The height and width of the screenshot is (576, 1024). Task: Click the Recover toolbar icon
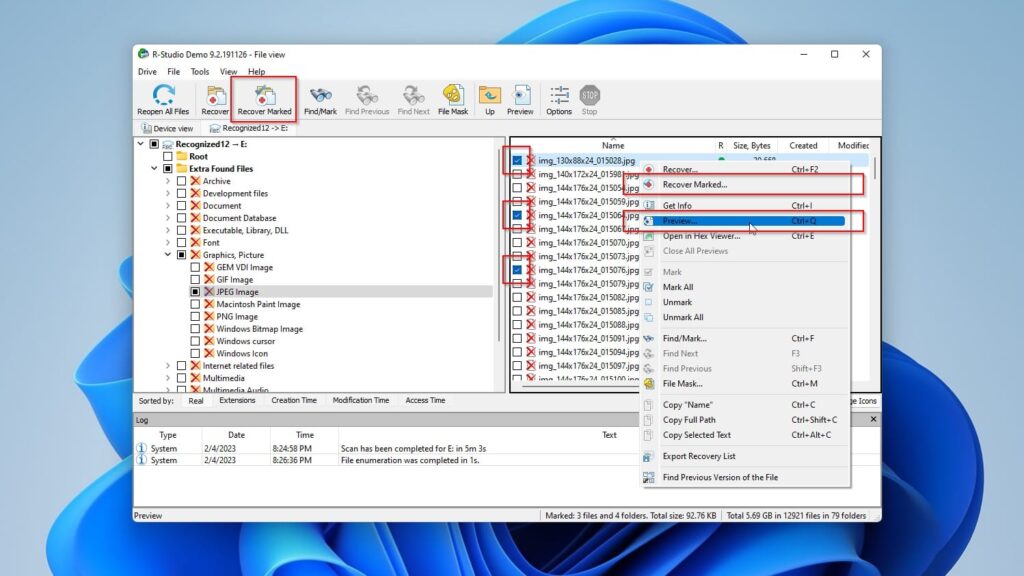pos(215,95)
